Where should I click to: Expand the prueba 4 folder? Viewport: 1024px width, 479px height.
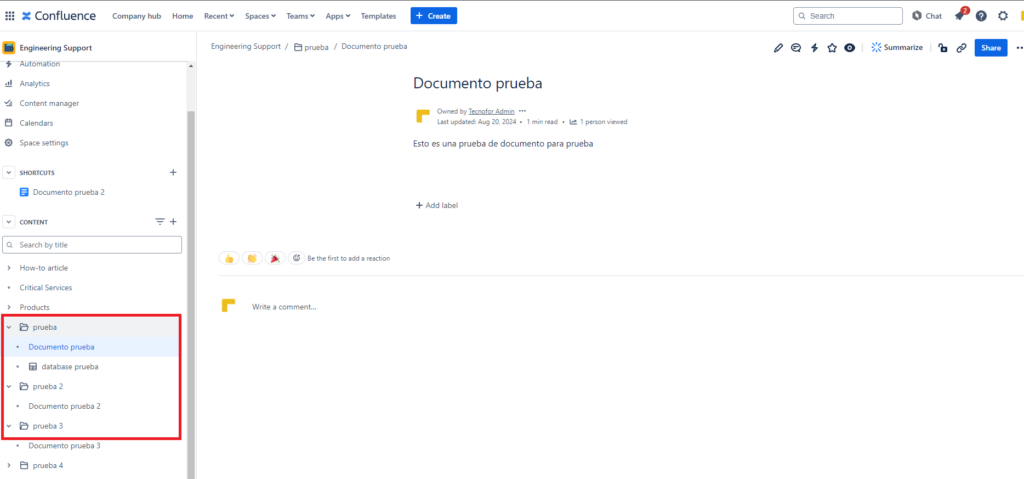point(9,465)
